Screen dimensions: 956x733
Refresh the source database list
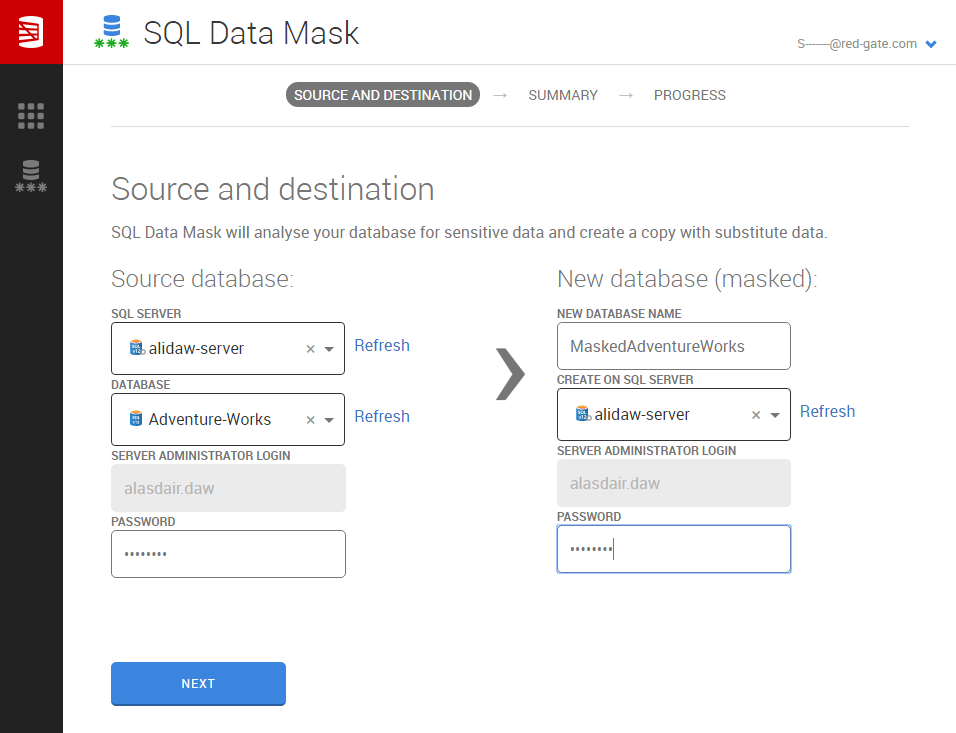click(x=382, y=416)
